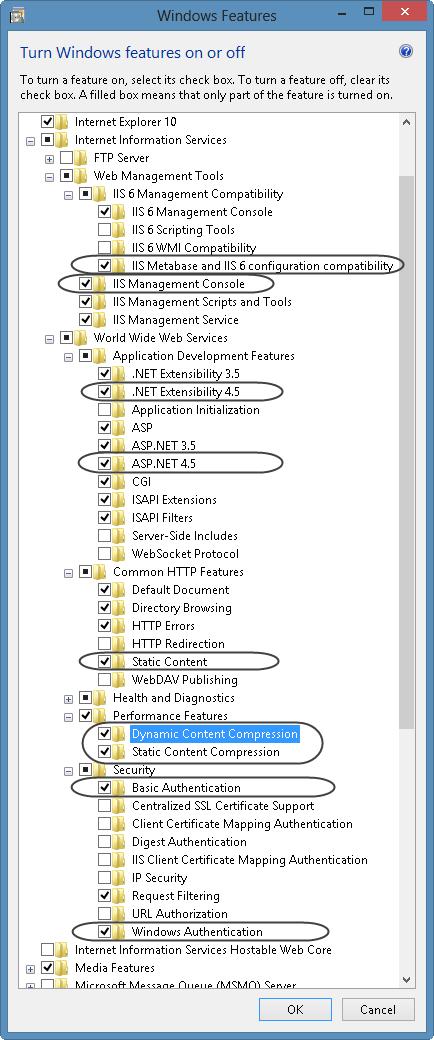Collapse the Performance Features node
434x1040 pixels.
[x=68, y=716]
